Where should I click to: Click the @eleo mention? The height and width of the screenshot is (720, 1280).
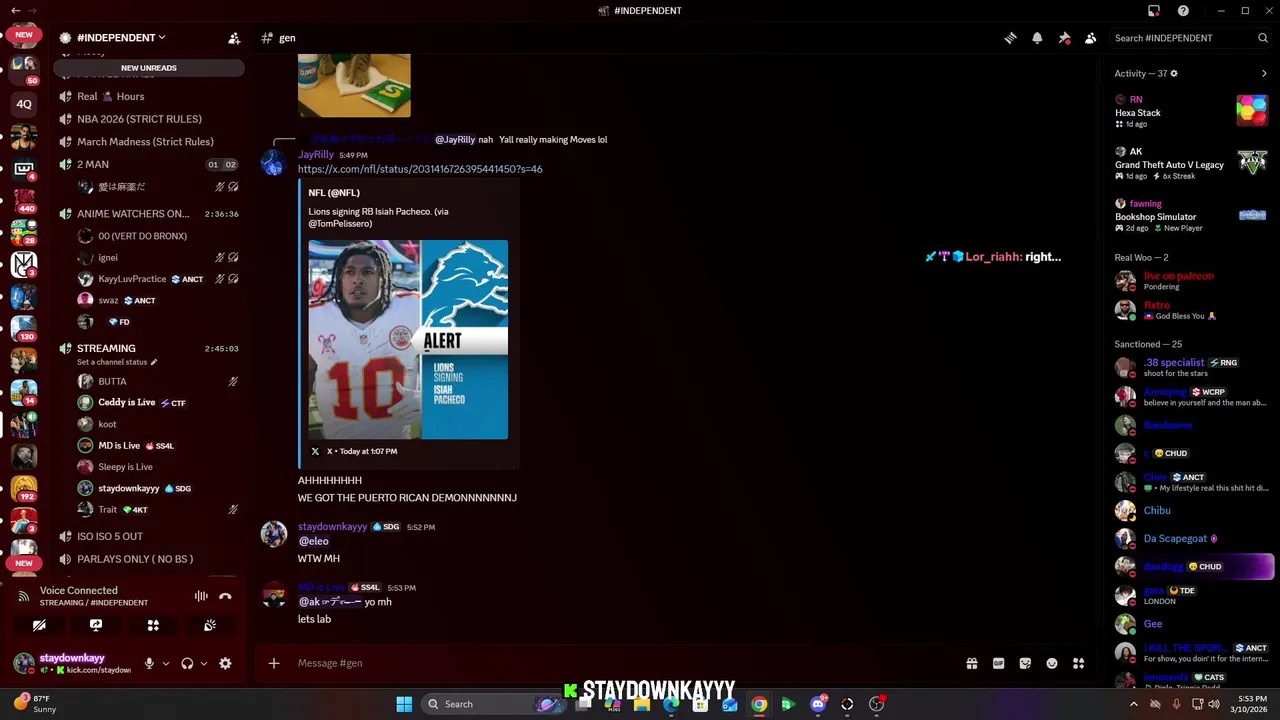point(314,541)
